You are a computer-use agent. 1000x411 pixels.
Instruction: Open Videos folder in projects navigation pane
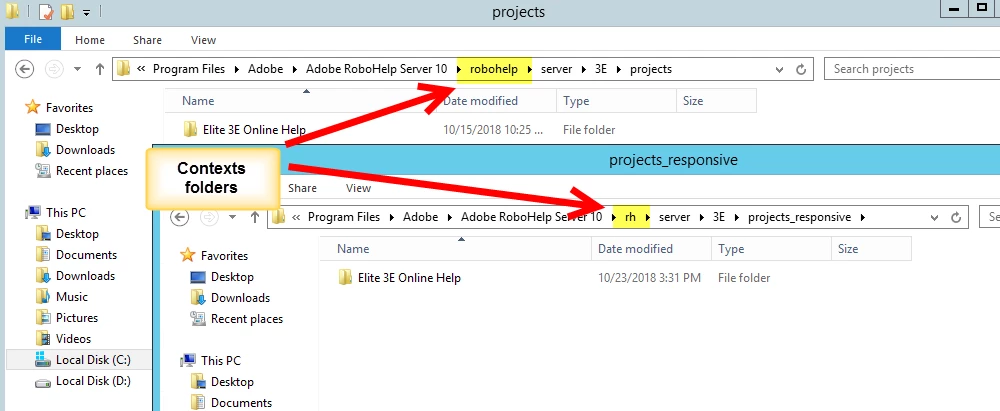tap(64, 339)
